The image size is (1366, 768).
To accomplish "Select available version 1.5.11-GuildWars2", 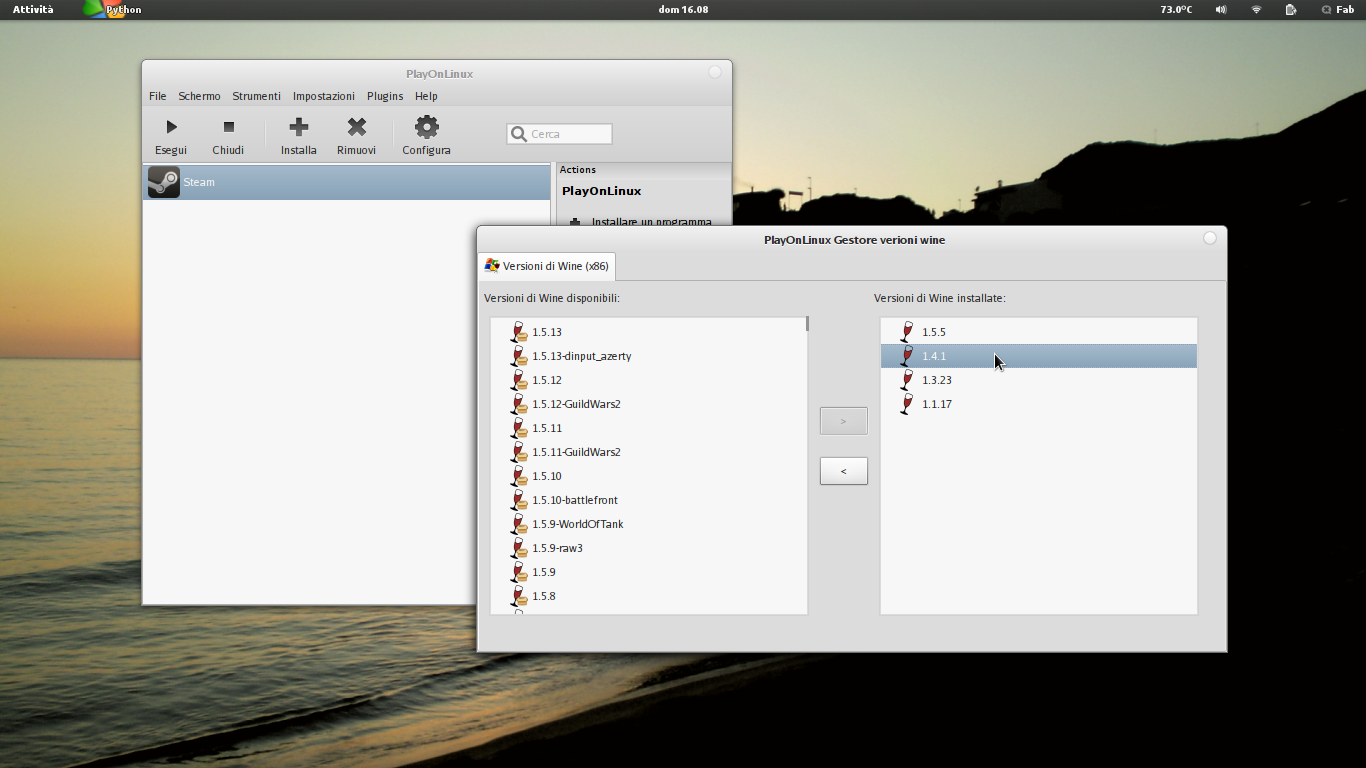I will click(649, 452).
